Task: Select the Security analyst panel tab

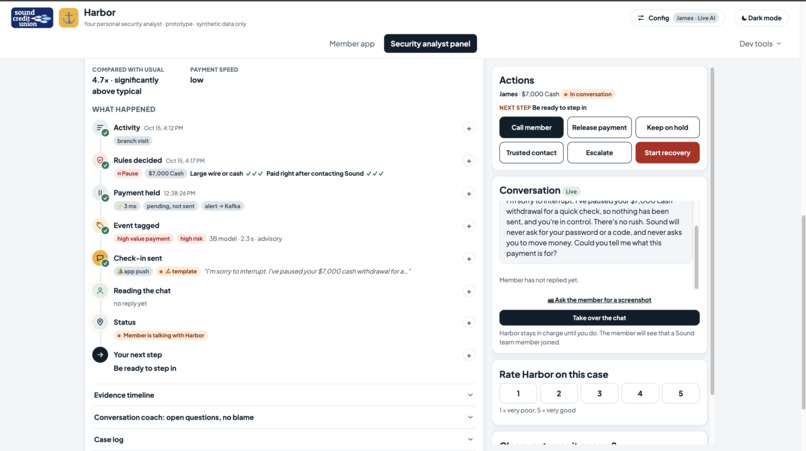Action: (430, 44)
